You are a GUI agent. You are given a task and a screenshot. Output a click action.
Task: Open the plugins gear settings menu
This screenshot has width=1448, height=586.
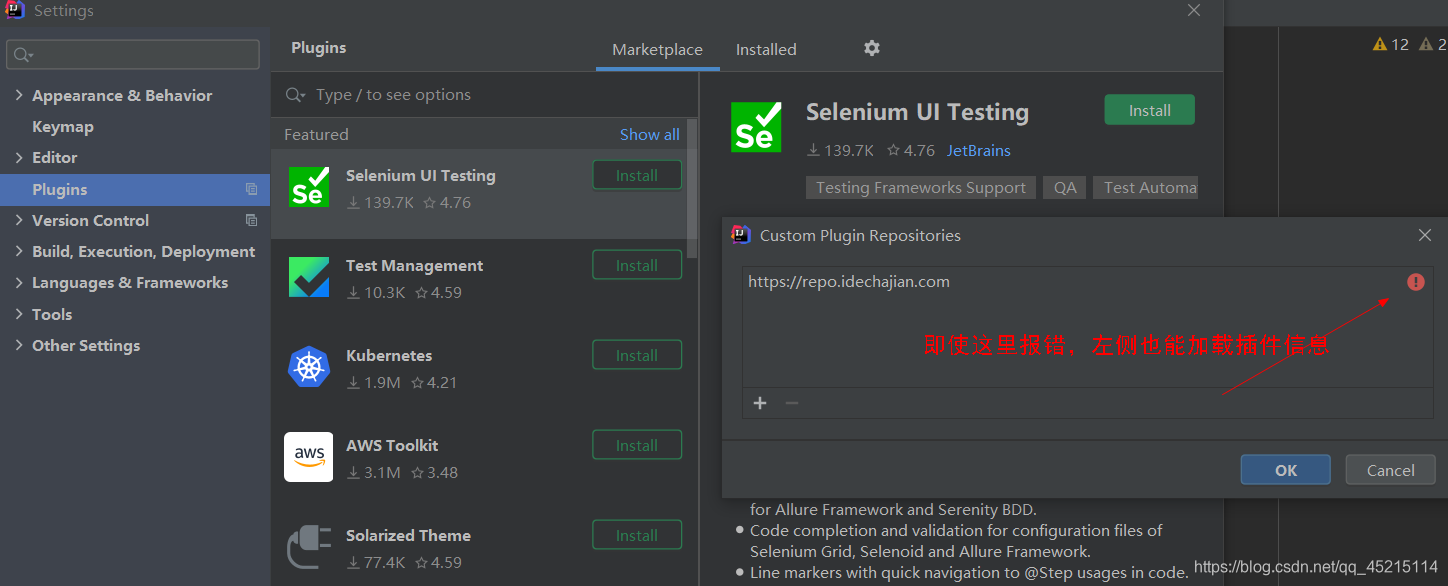872,48
